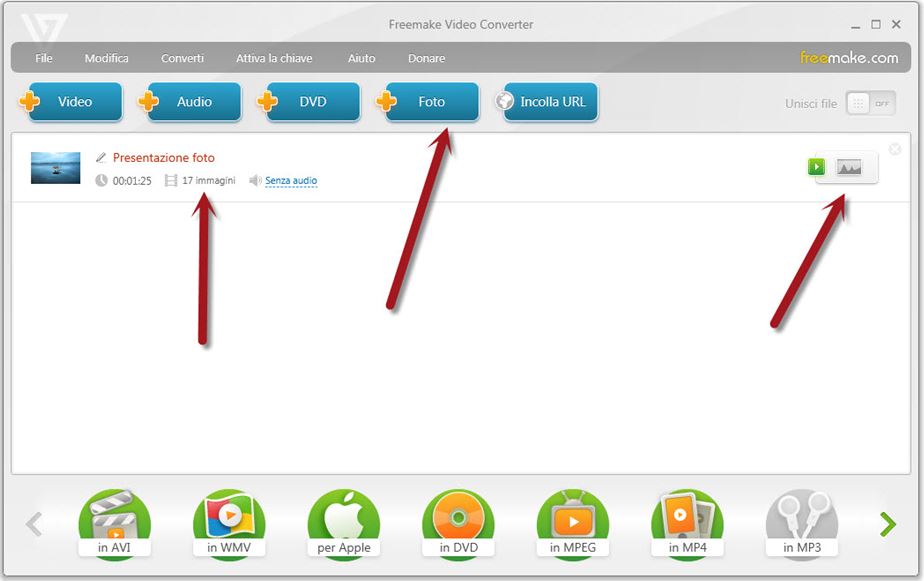Screen dimensions: 924x581
Task: Open the Modifica menu
Action: (107, 58)
